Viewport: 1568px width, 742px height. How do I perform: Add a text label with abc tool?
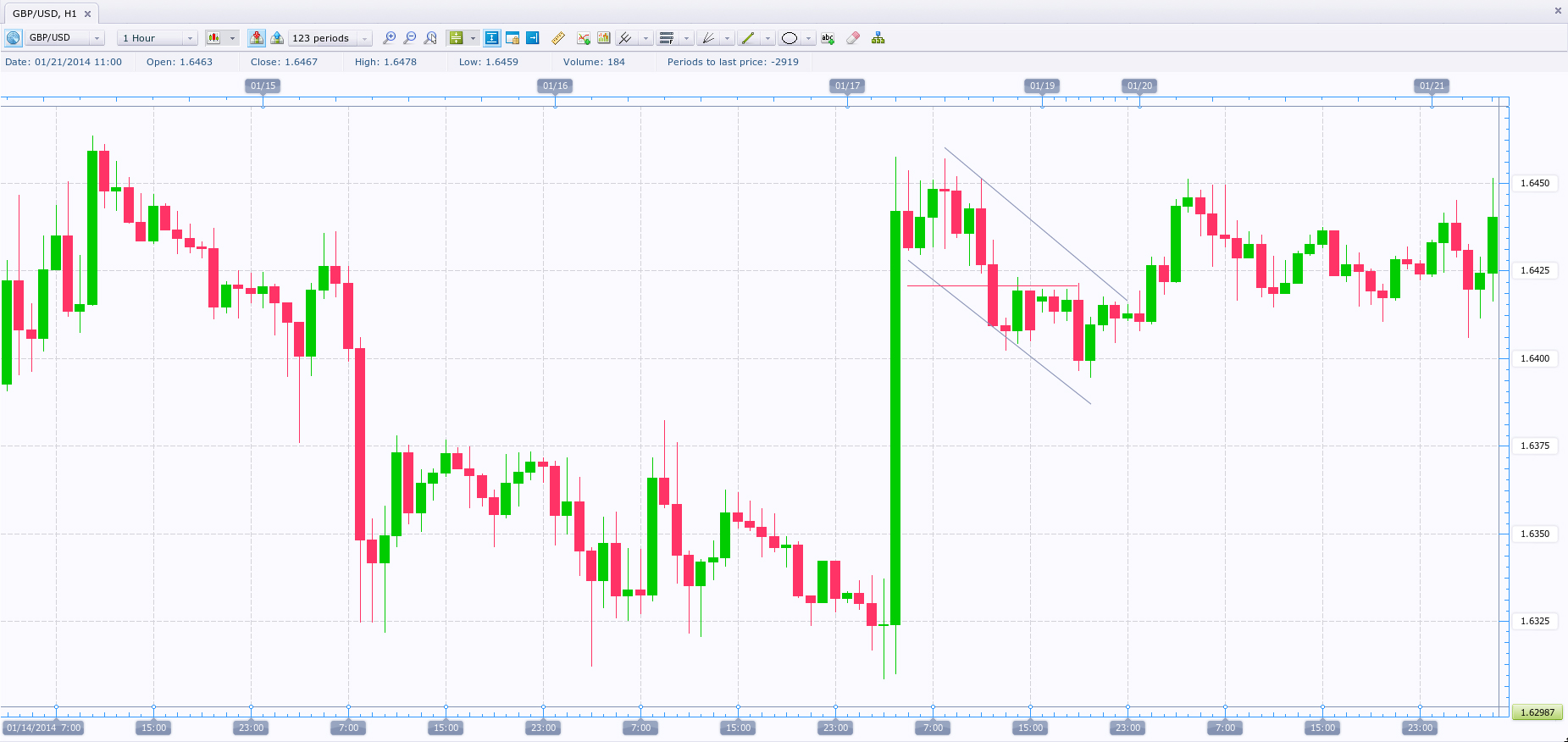(828, 38)
